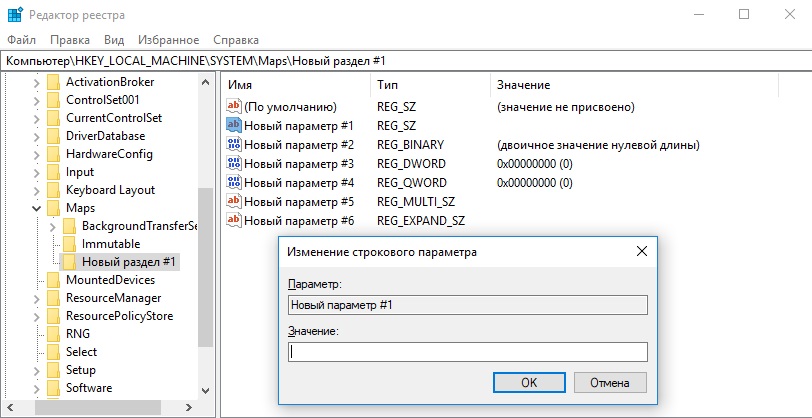
Task: Select the CurrentControlSet folder
Action: (x=113, y=118)
